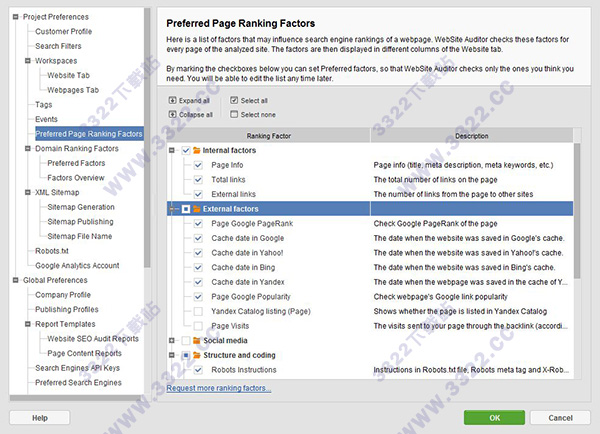Select Google Analytics Account in sidebar
Viewport: 600px width, 434px height.
click(x=77, y=266)
